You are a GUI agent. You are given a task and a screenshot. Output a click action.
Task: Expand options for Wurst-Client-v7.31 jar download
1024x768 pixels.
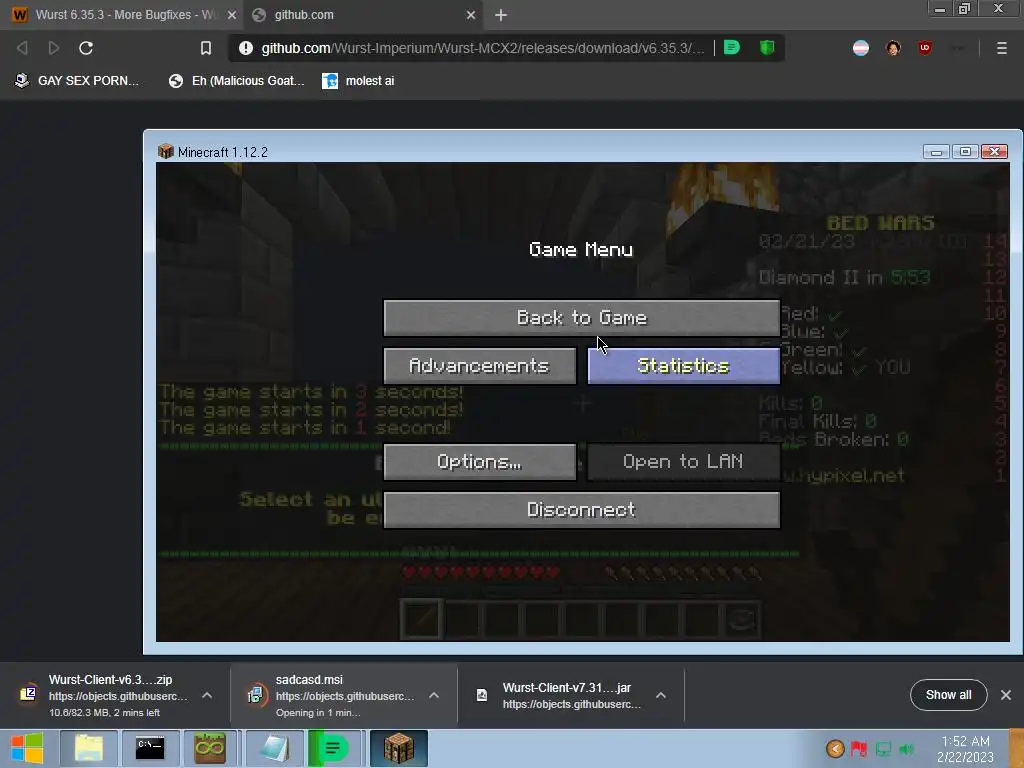(661, 696)
